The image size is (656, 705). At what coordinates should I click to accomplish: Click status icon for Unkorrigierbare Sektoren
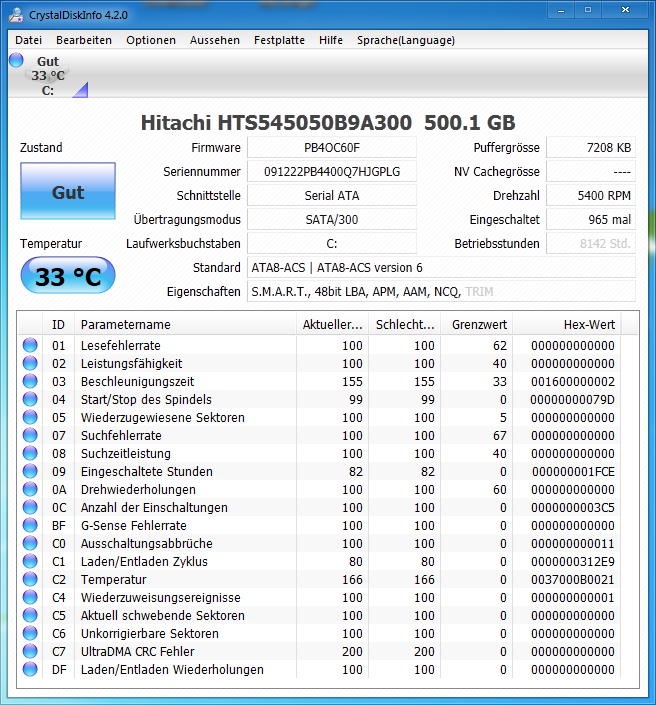coord(30,633)
